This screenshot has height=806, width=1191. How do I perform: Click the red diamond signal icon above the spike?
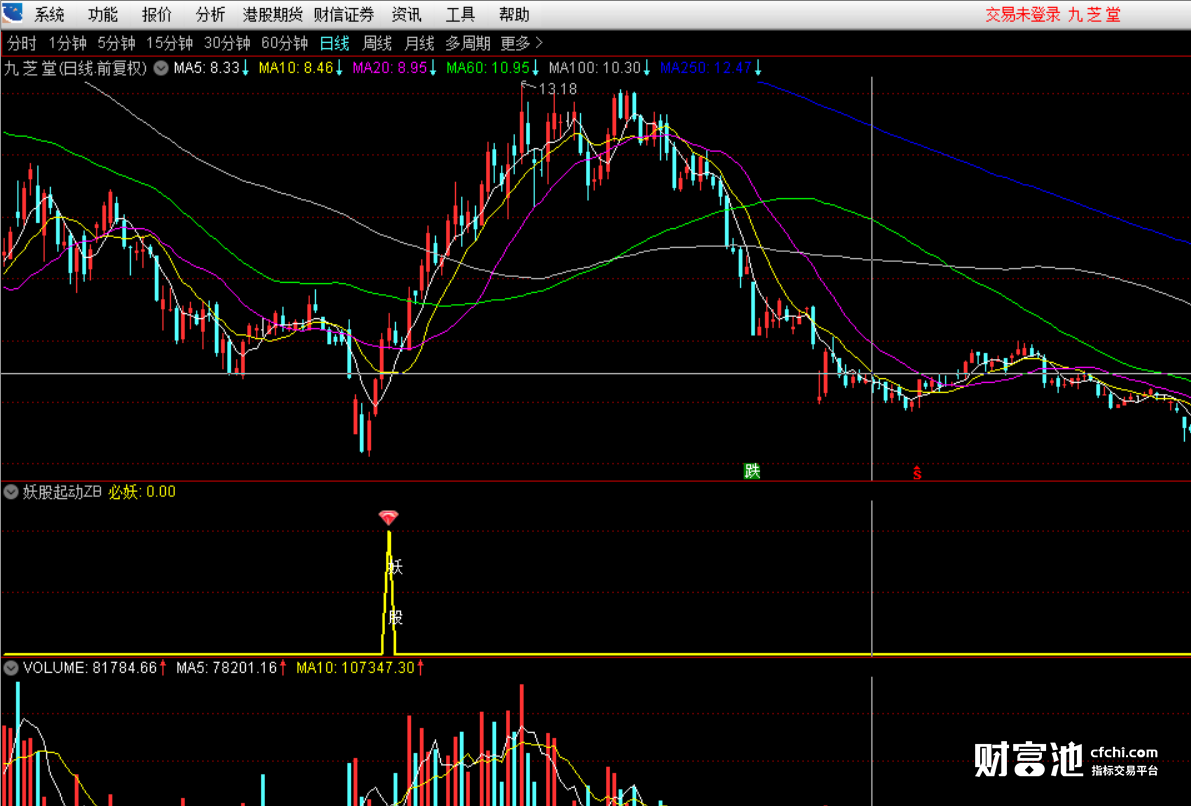pos(388,518)
